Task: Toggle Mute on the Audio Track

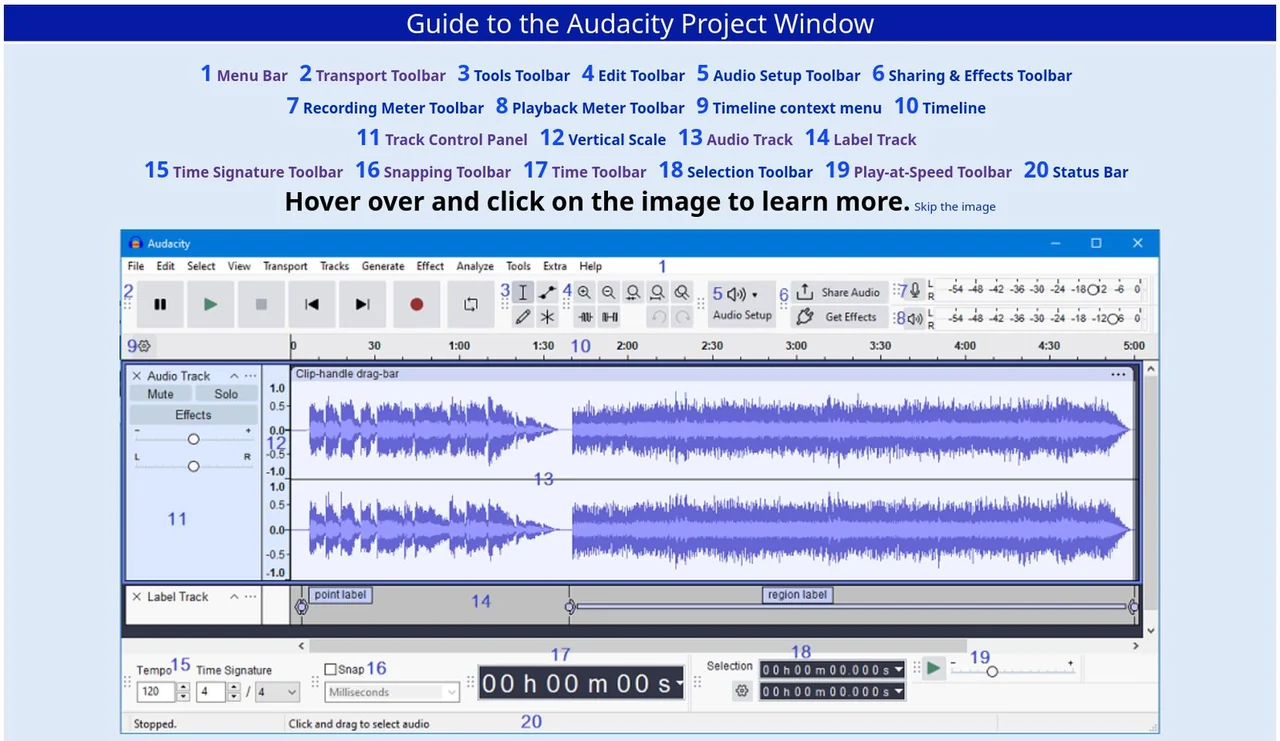Action: [x=161, y=394]
